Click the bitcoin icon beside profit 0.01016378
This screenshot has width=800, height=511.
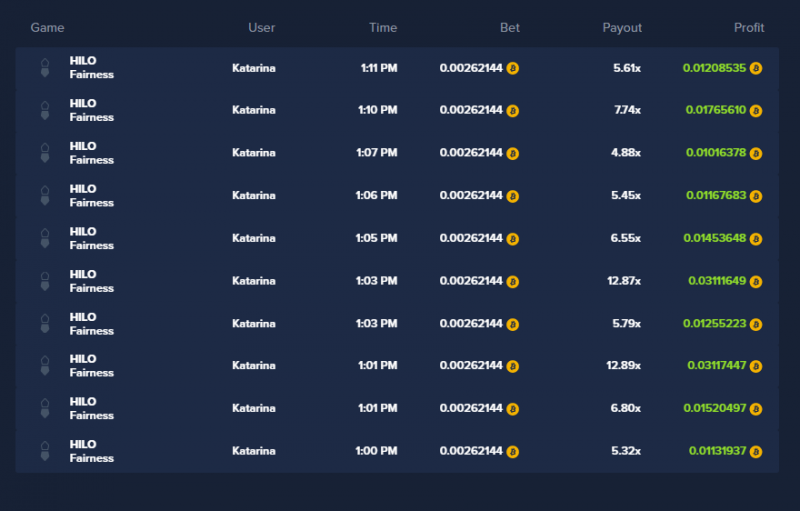[756, 154]
